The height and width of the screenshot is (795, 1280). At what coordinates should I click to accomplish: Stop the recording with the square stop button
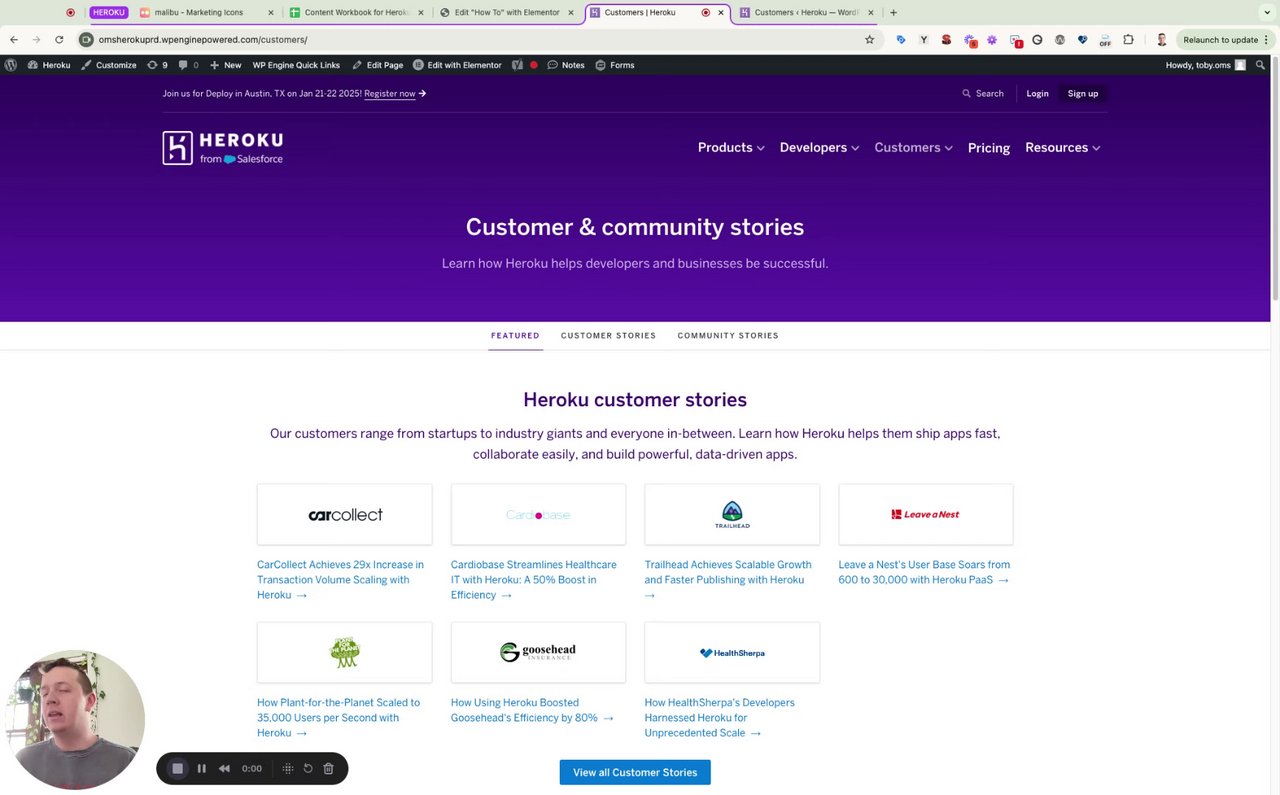[178, 768]
